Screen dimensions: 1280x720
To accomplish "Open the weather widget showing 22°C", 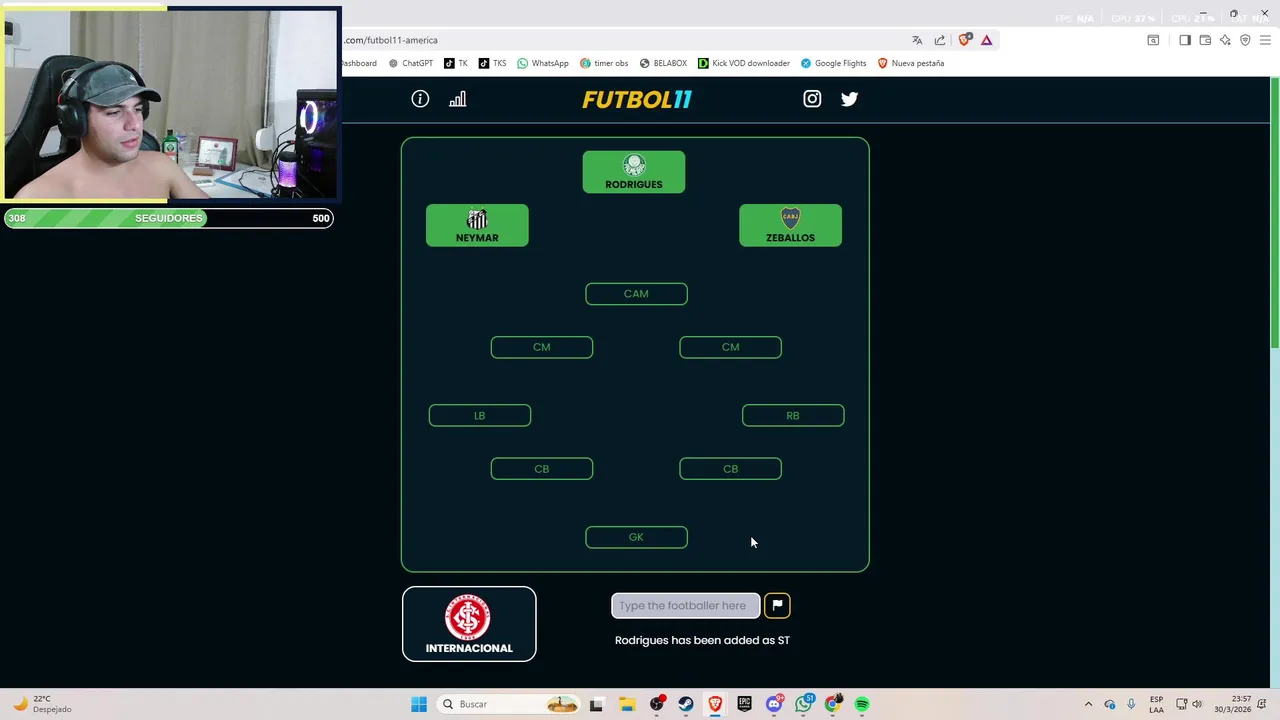I will click(42, 704).
